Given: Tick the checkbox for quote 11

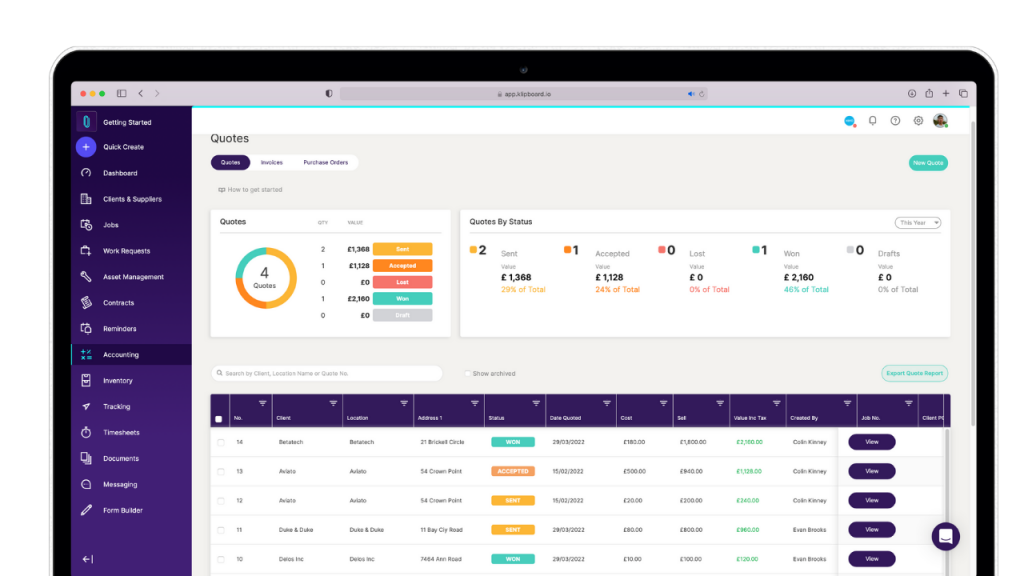Looking at the screenshot, I should tap(221, 530).
